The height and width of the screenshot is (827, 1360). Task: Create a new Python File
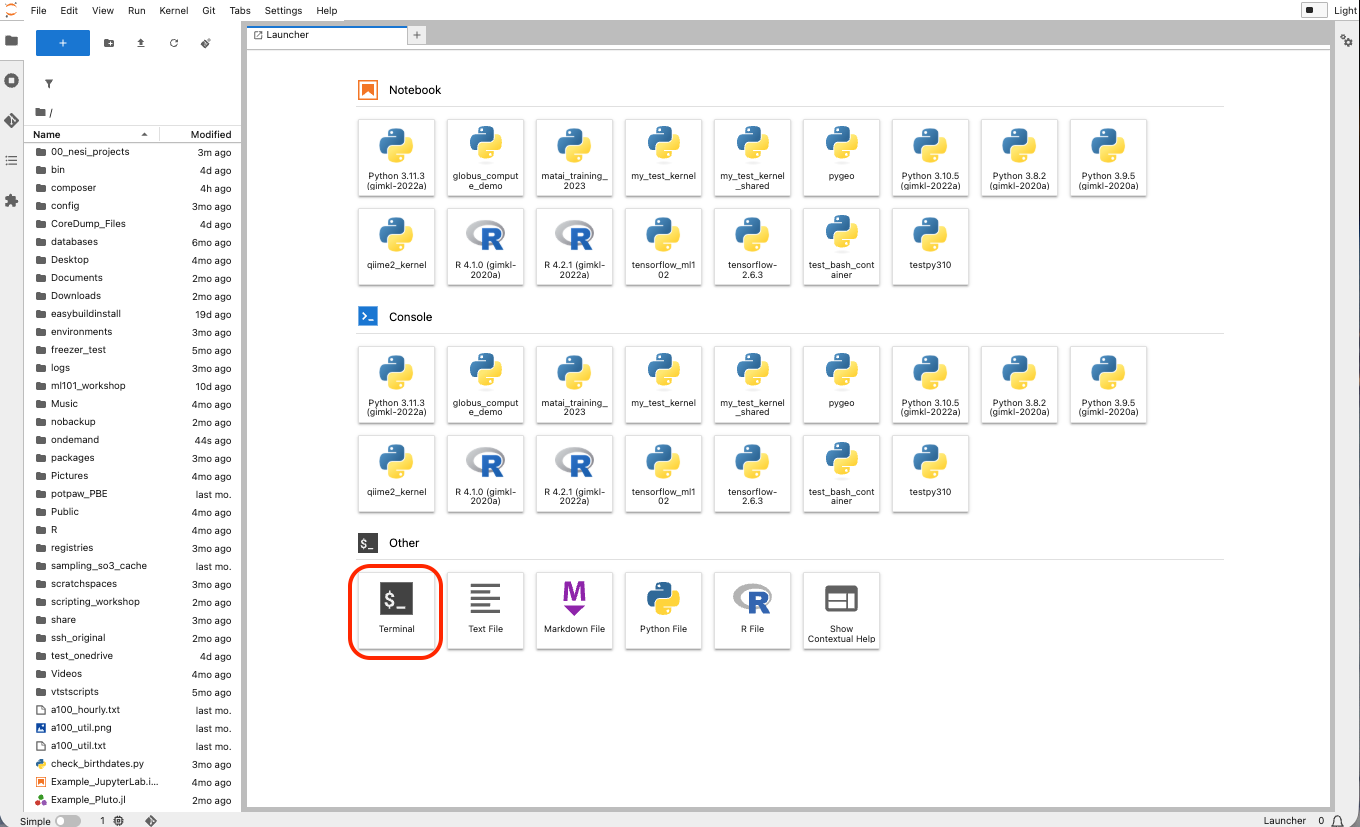pos(664,611)
